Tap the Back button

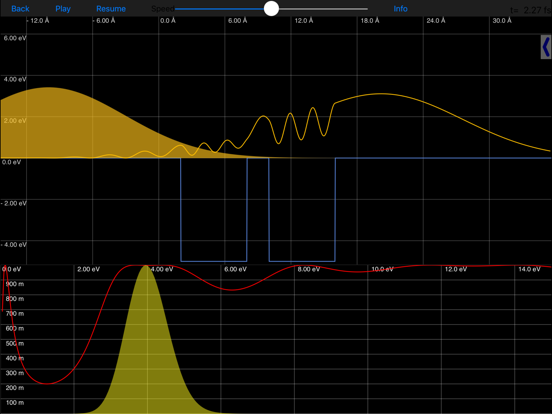tap(20, 9)
